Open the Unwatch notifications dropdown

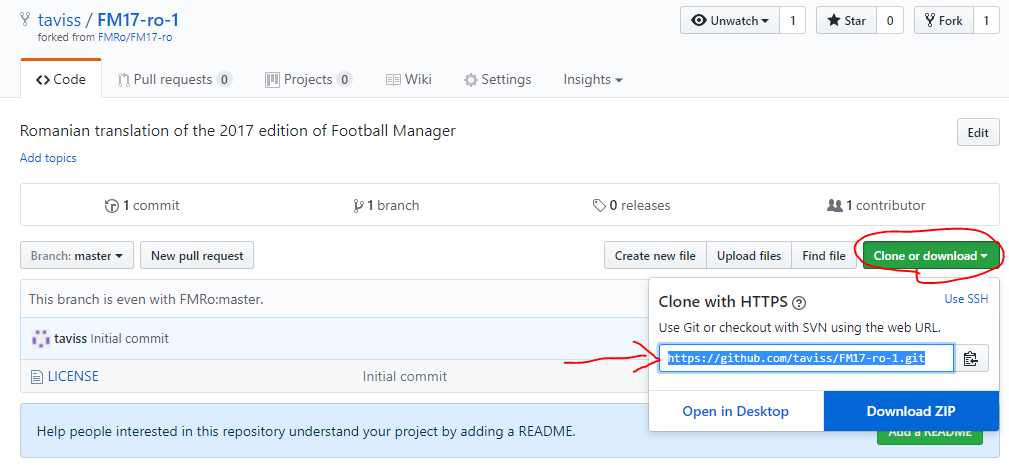pyautogui.click(x=730, y=21)
